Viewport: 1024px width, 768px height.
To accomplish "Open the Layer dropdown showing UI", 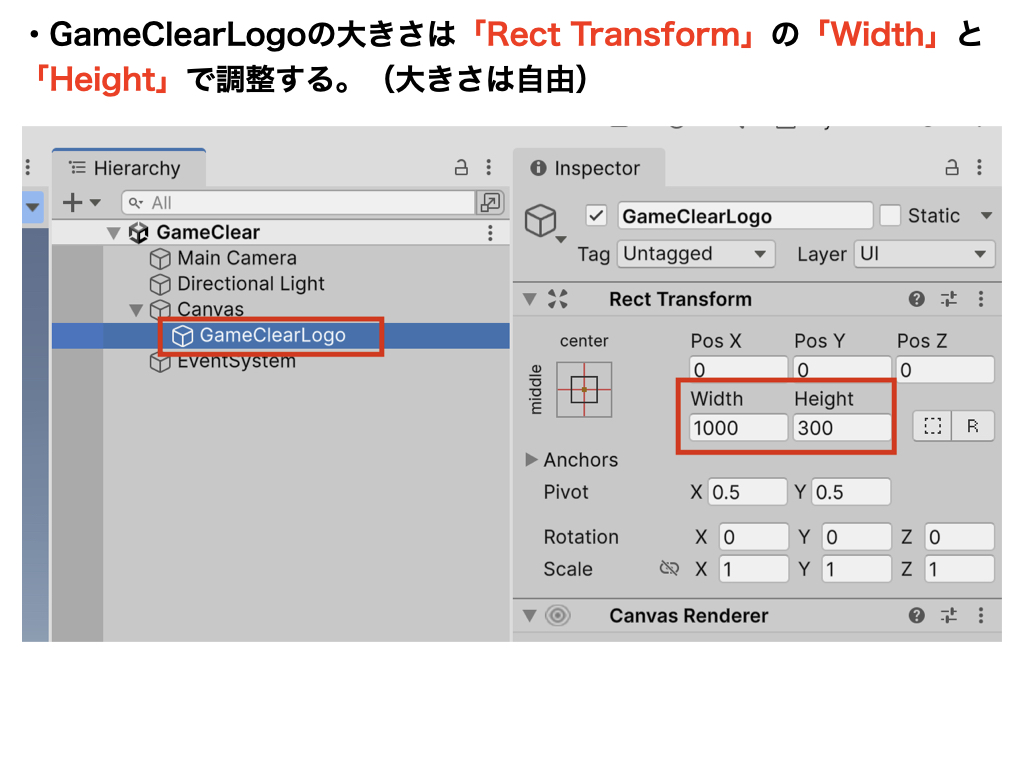I will click(x=924, y=254).
